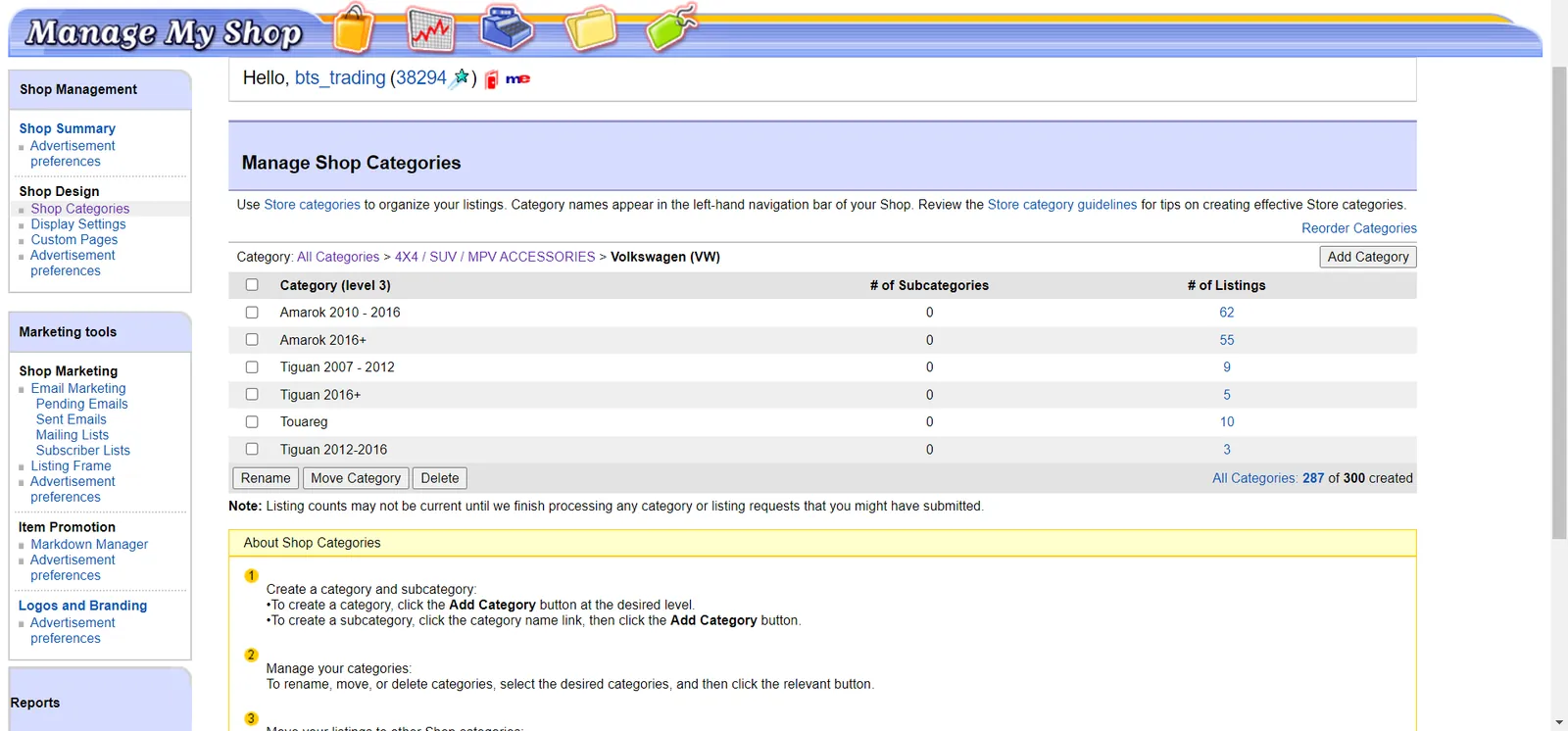Screen dimensions: 1568x731
Task: Click the scrollbar down arrow
Action: (x=1559, y=723)
